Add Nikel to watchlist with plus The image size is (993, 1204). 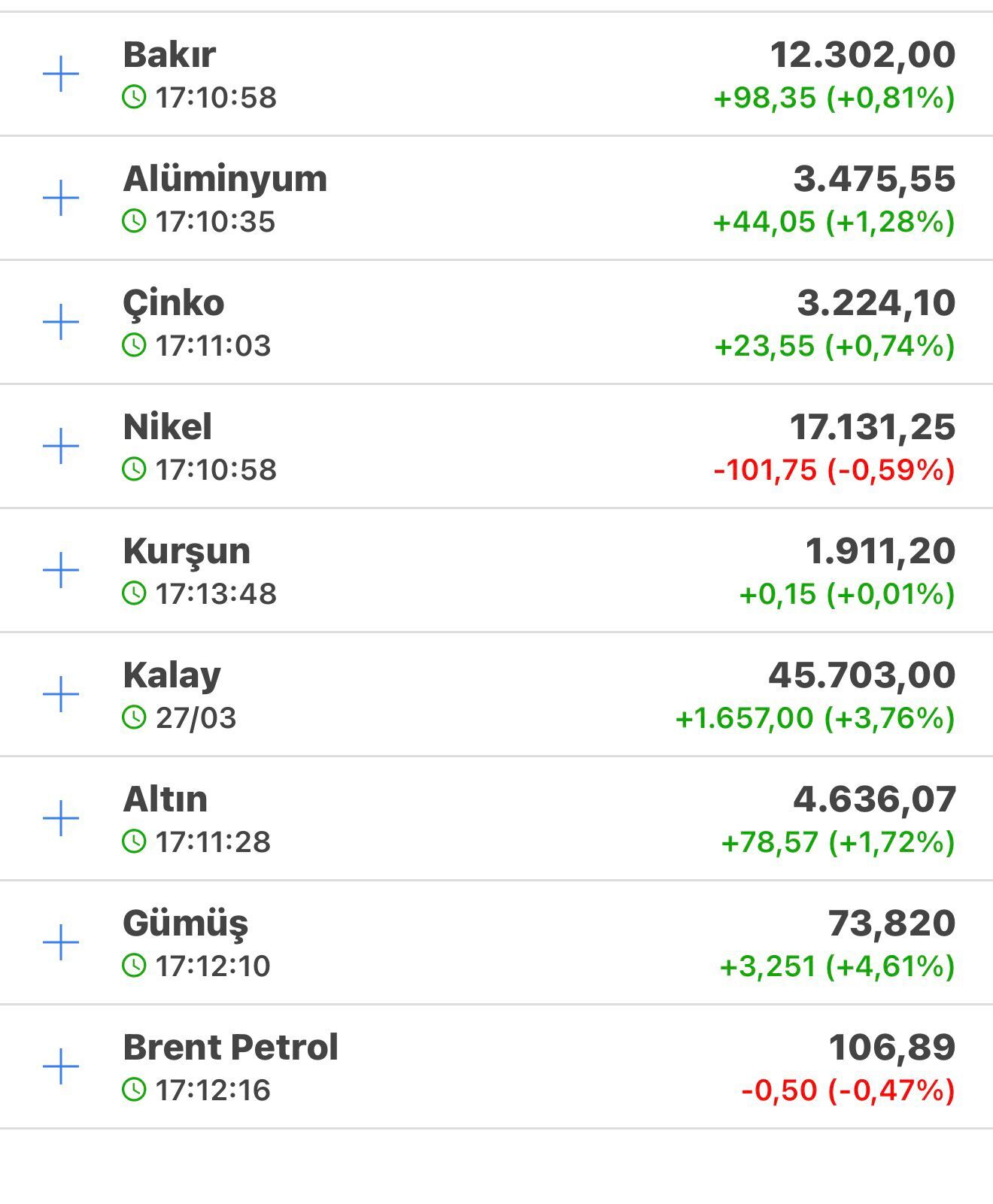[x=61, y=447]
